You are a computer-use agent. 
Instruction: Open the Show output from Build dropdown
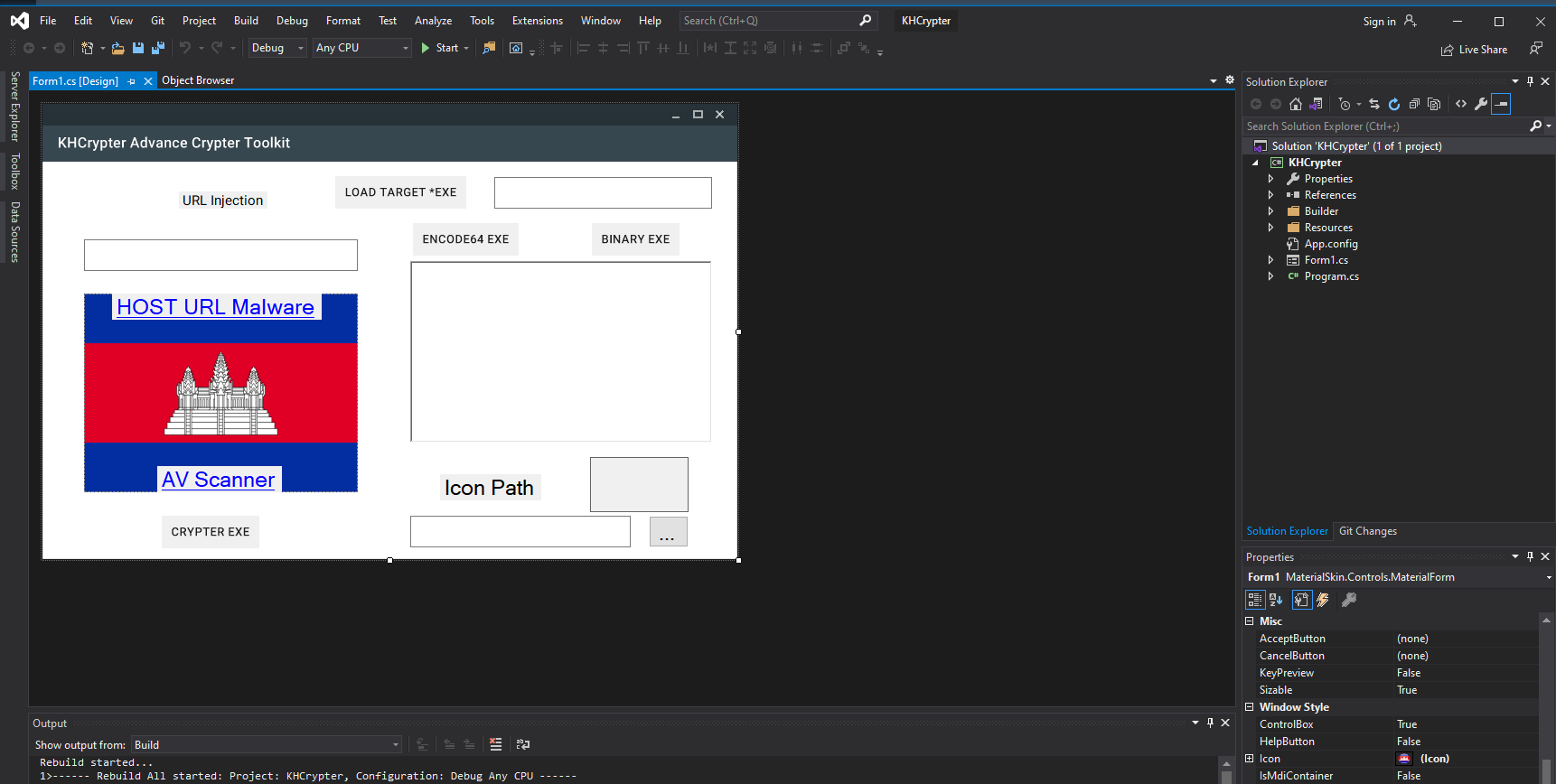point(267,745)
